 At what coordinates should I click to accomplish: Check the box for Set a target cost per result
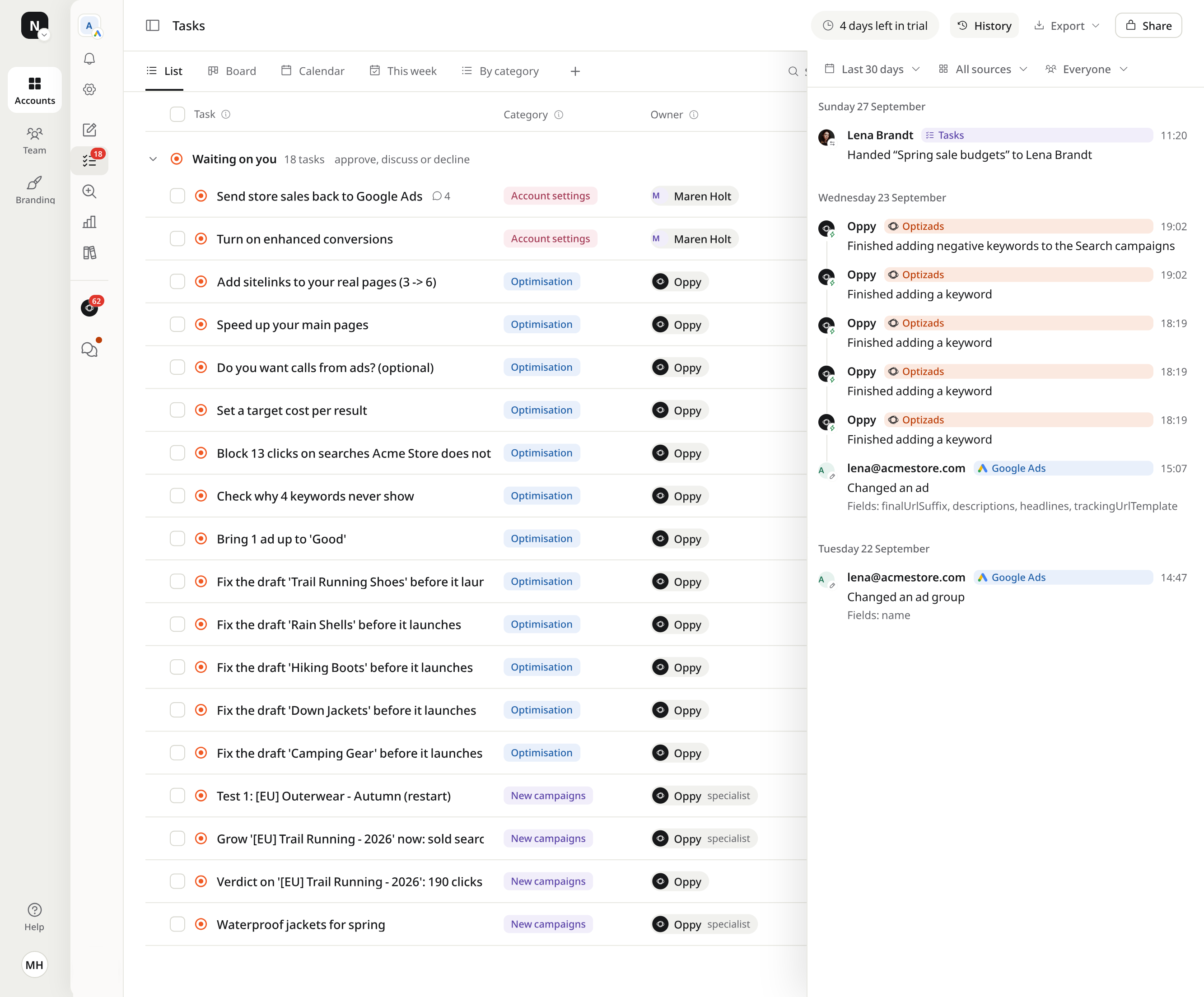pos(177,410)
